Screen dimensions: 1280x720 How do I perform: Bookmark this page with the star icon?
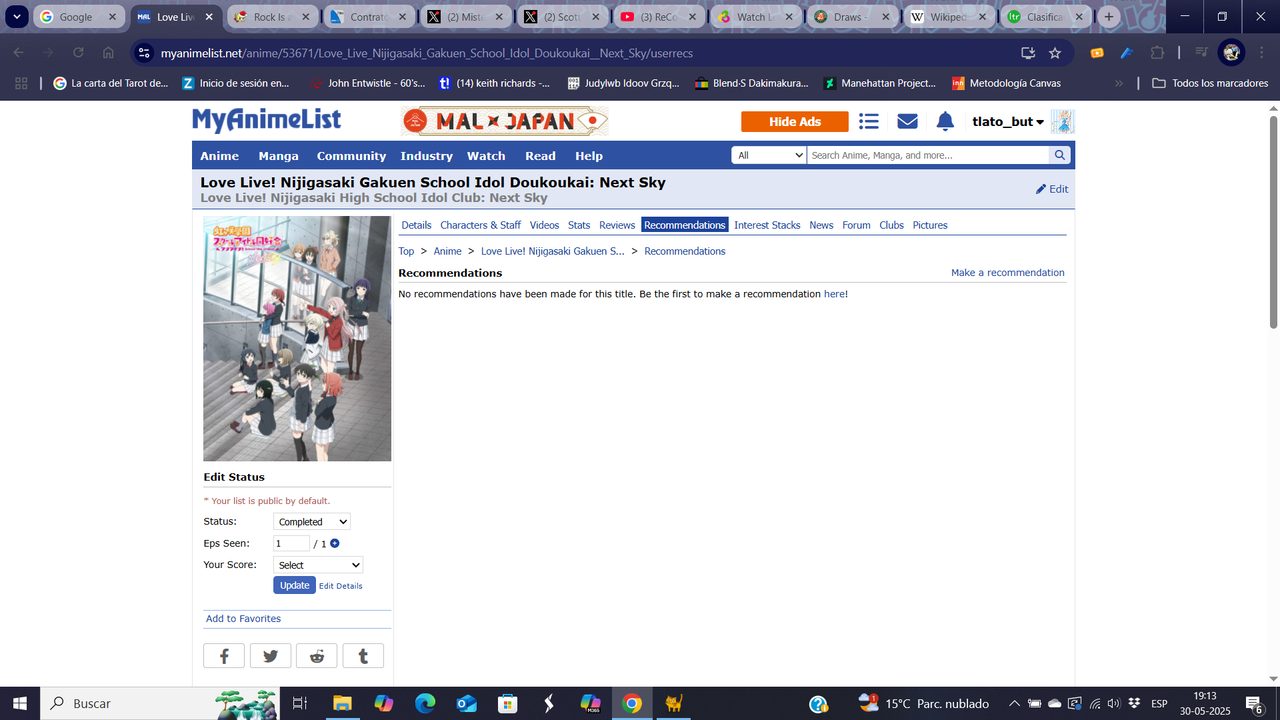pyautogui.click(x=1054, y=52)
